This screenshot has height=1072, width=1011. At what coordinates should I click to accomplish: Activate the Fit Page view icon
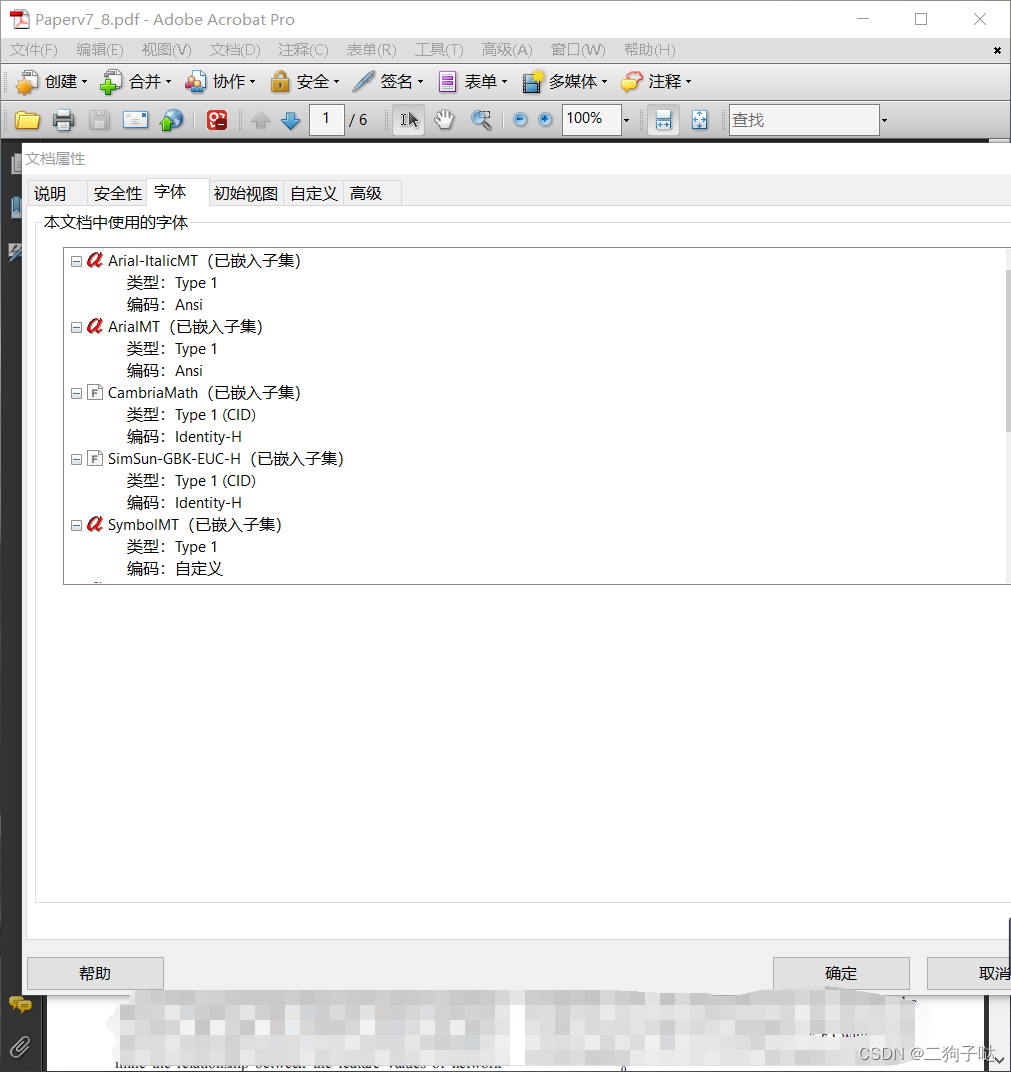pos(699,119)
